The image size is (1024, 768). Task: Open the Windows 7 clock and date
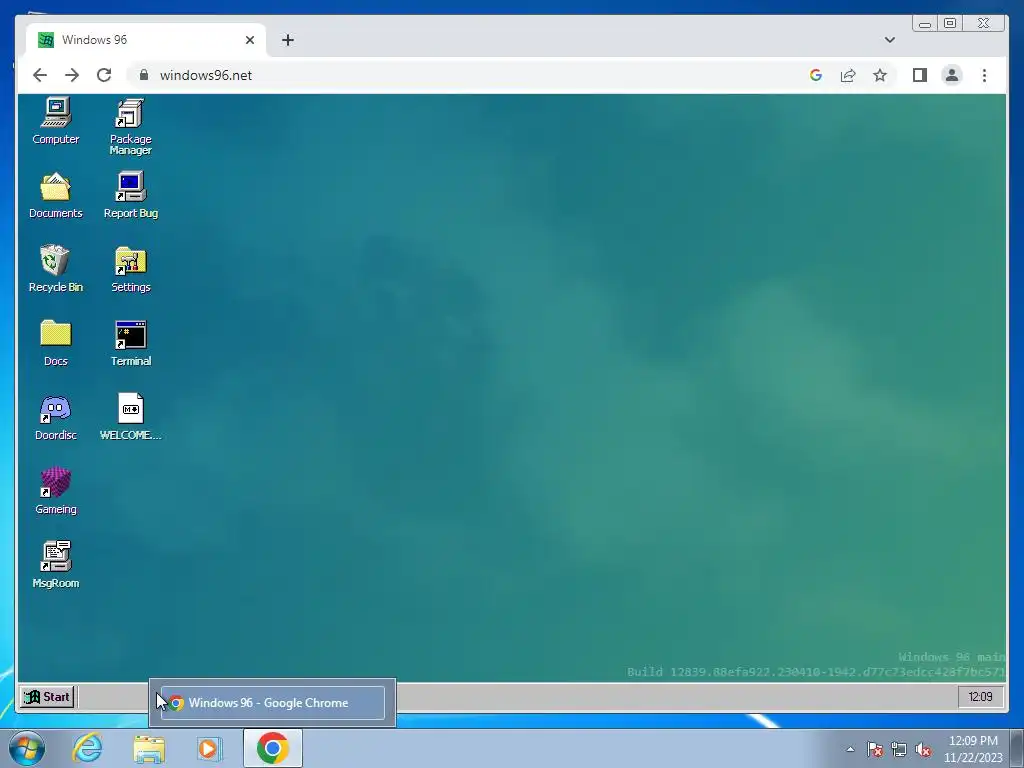click(973, 749)
